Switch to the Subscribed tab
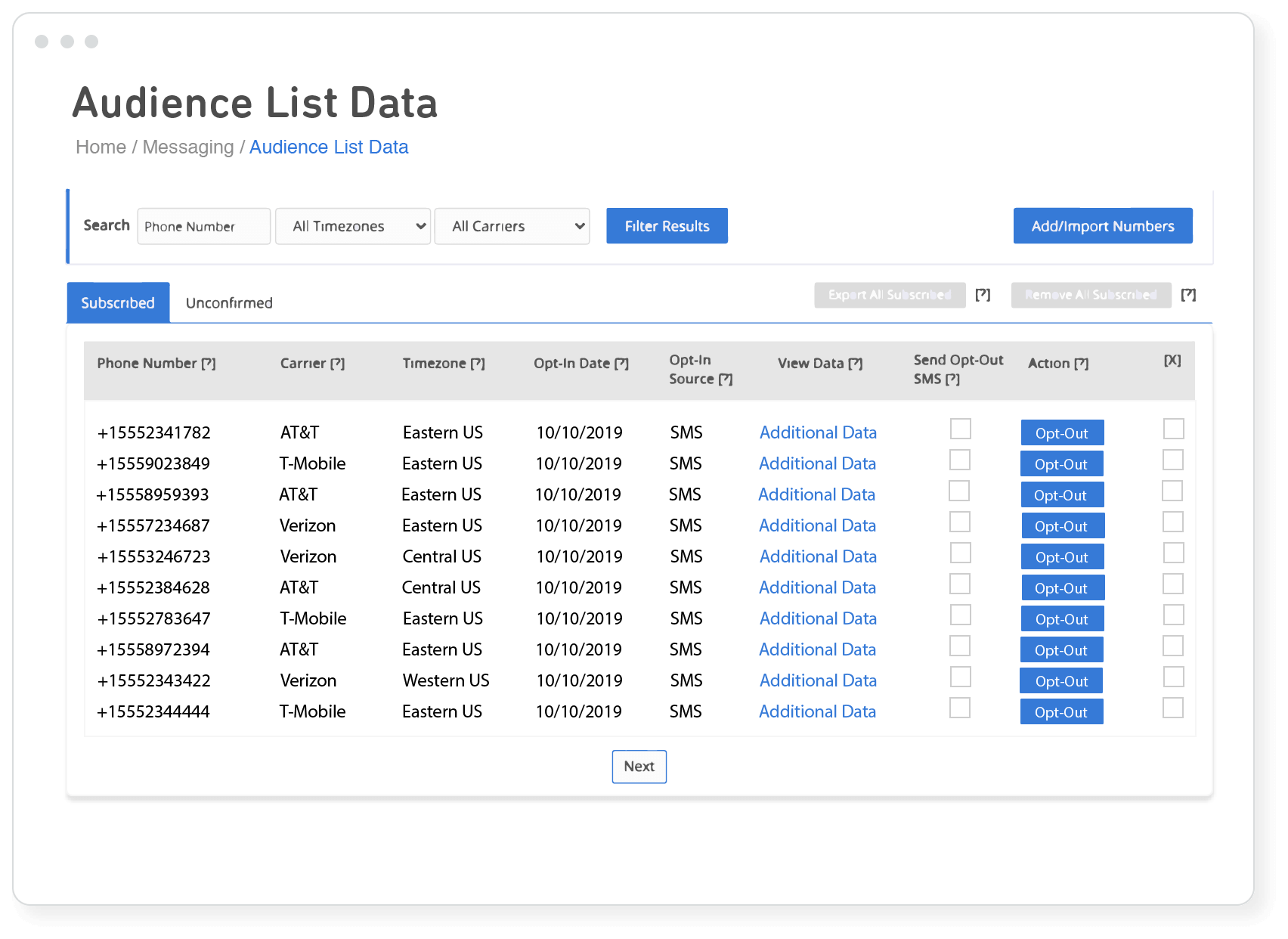Image resolution: width=1288 pixels, height=939 pixels. tap(118, 302)
